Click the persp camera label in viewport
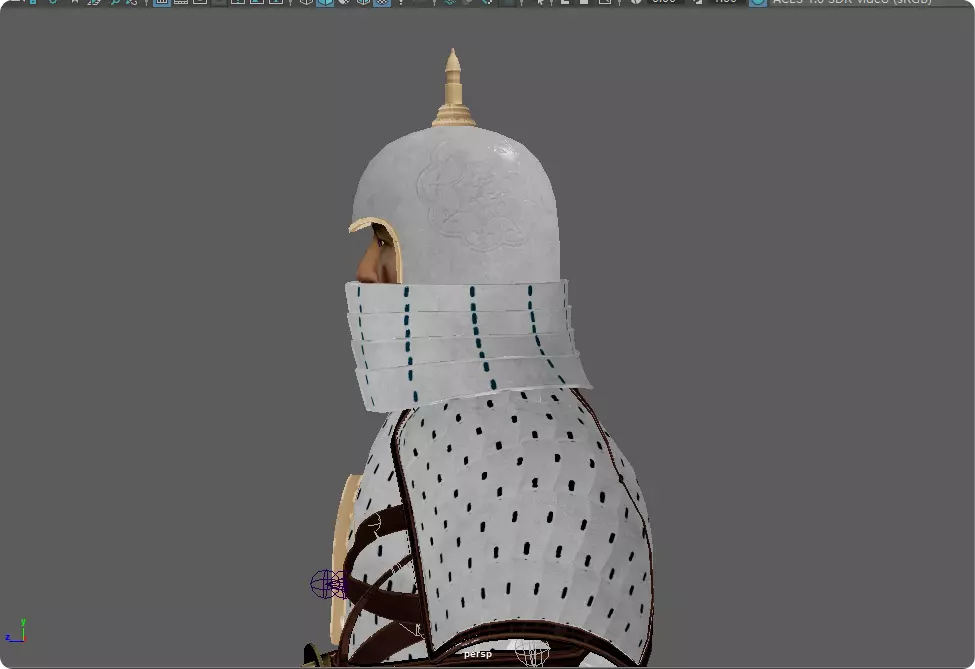Image resolution: width=975 pixels, height=669 pixels. [478, 654]
